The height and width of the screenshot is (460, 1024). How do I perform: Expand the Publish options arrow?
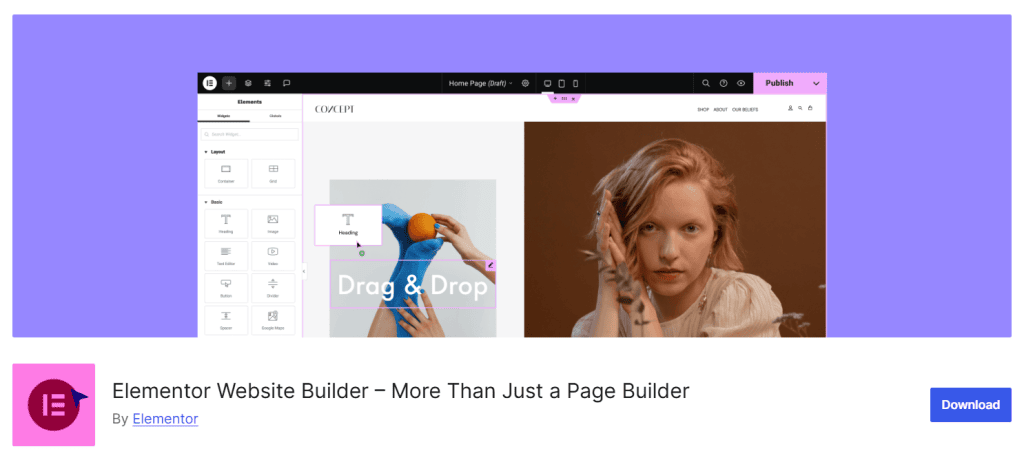coord(816,83)
